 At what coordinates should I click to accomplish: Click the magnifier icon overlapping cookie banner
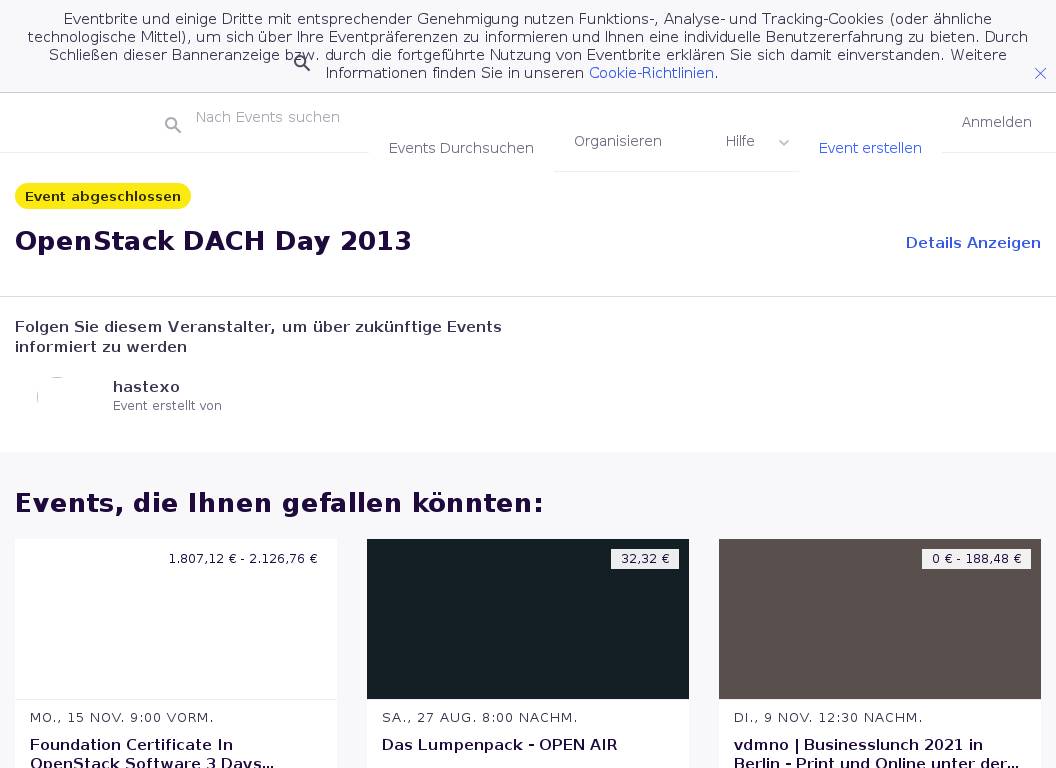point(302,63)
